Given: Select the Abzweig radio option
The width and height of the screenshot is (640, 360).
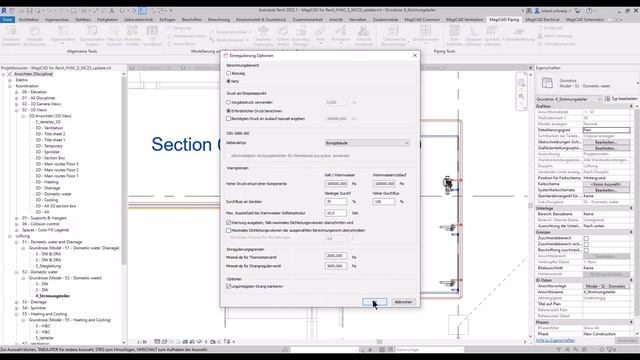Looking at the screenshot, I should click(229, 73).
